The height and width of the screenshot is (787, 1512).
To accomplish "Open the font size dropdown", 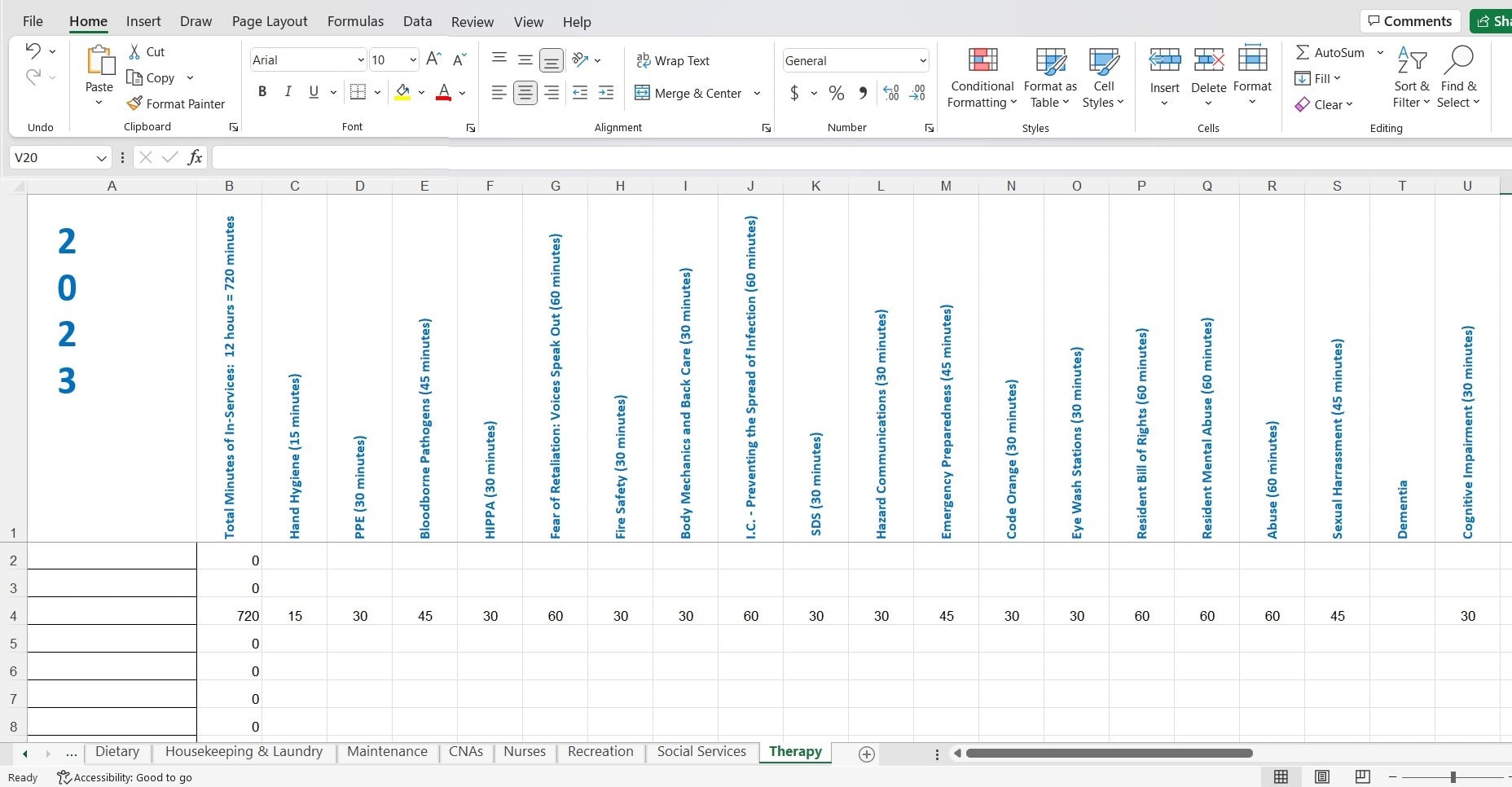I will coord(413,60).
